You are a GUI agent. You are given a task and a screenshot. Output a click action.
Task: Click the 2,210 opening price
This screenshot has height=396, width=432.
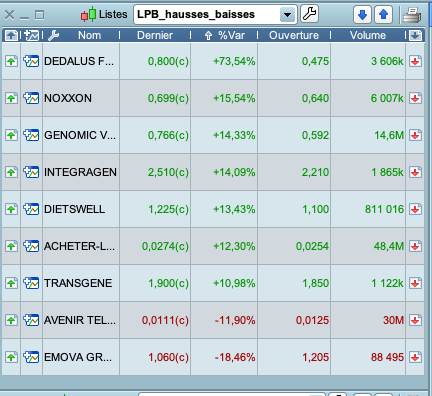(315, 172)
